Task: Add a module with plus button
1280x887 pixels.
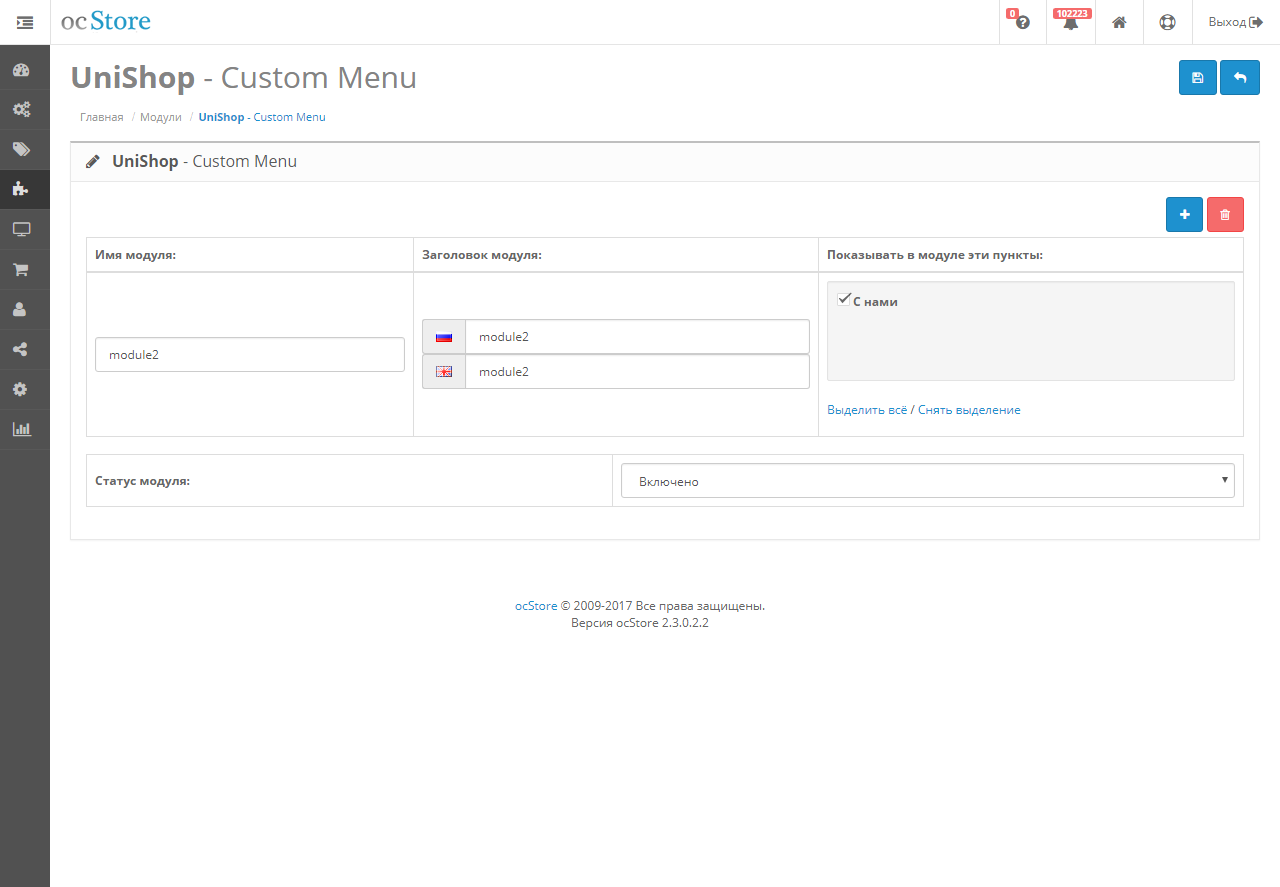Action: tap(1184, 214)
